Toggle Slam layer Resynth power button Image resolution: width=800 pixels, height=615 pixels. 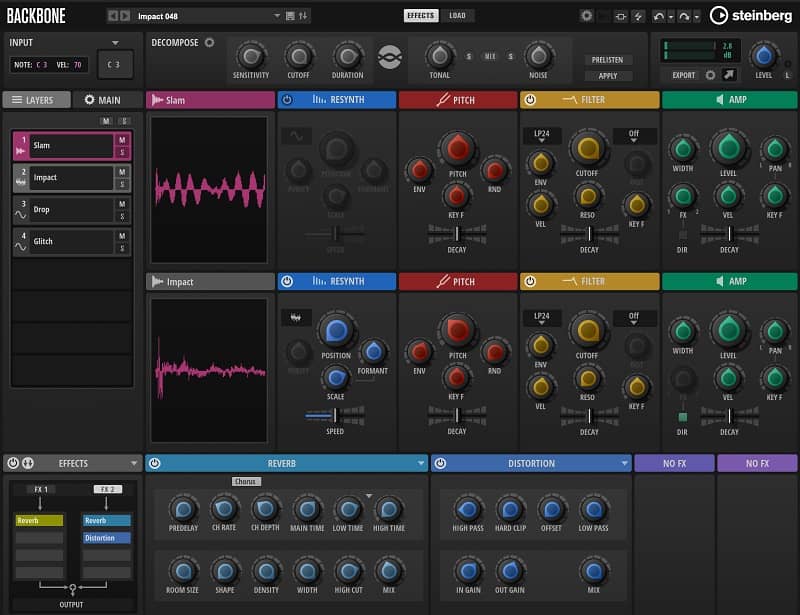coord(287,100)
